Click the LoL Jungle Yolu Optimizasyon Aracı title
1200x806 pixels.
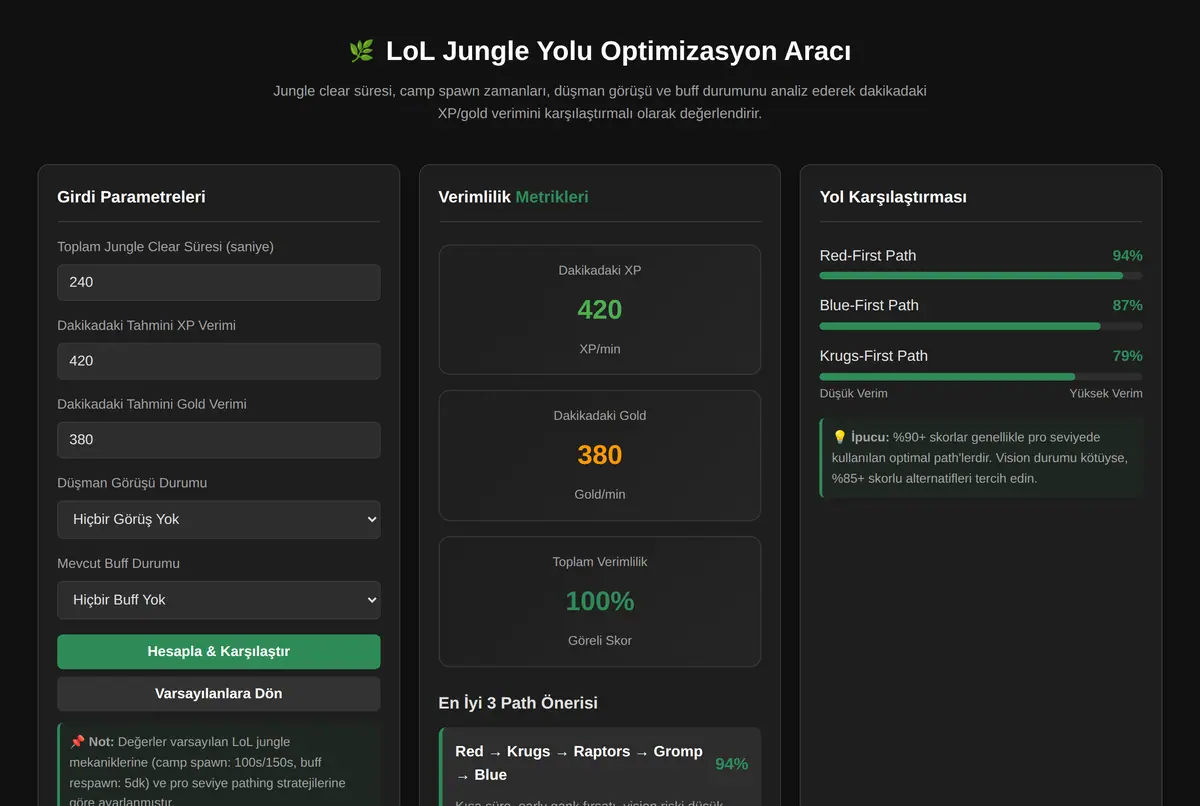pyautogui.click(x=618, y=51)
